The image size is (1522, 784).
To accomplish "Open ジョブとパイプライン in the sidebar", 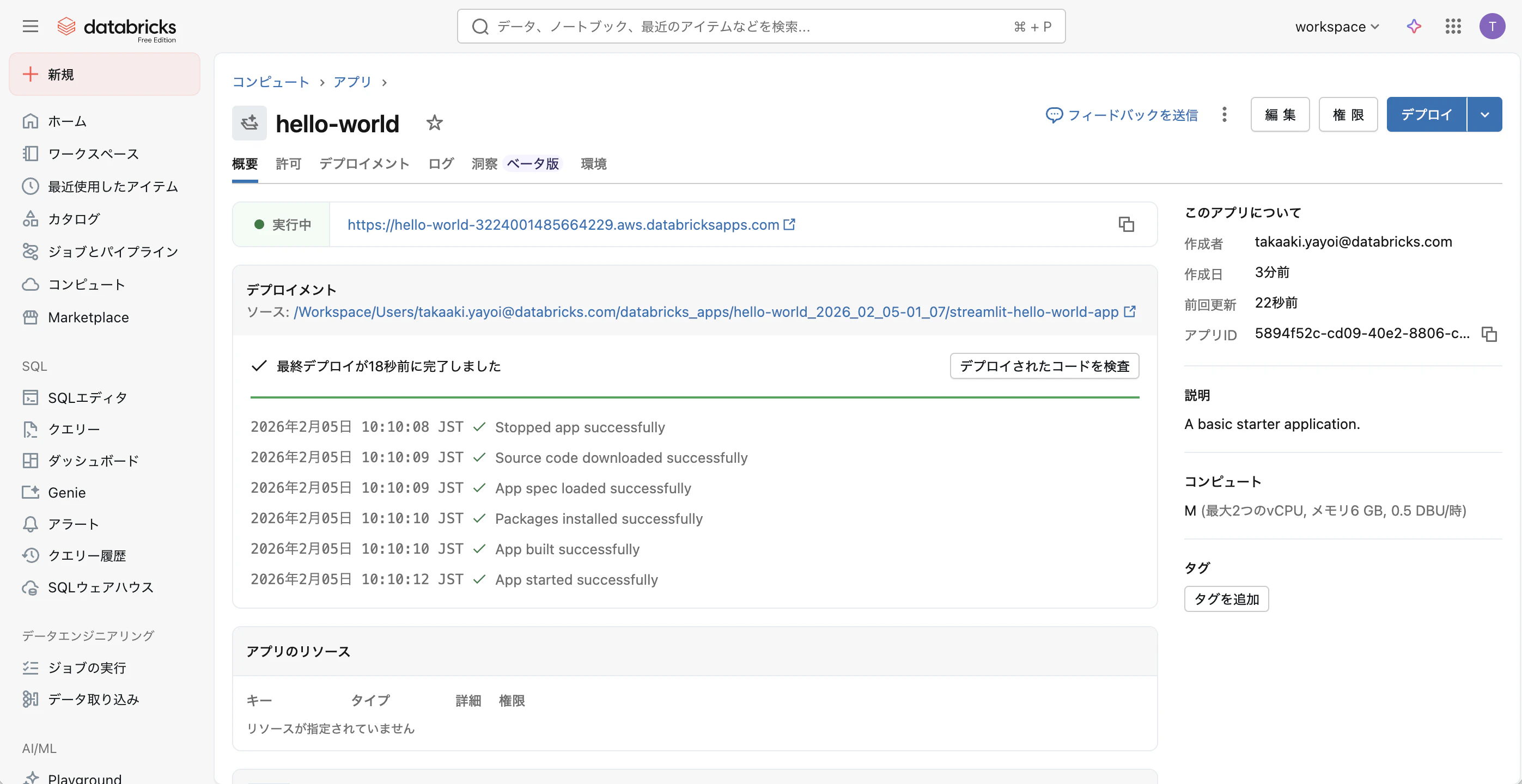I will (x=112, y=251).
